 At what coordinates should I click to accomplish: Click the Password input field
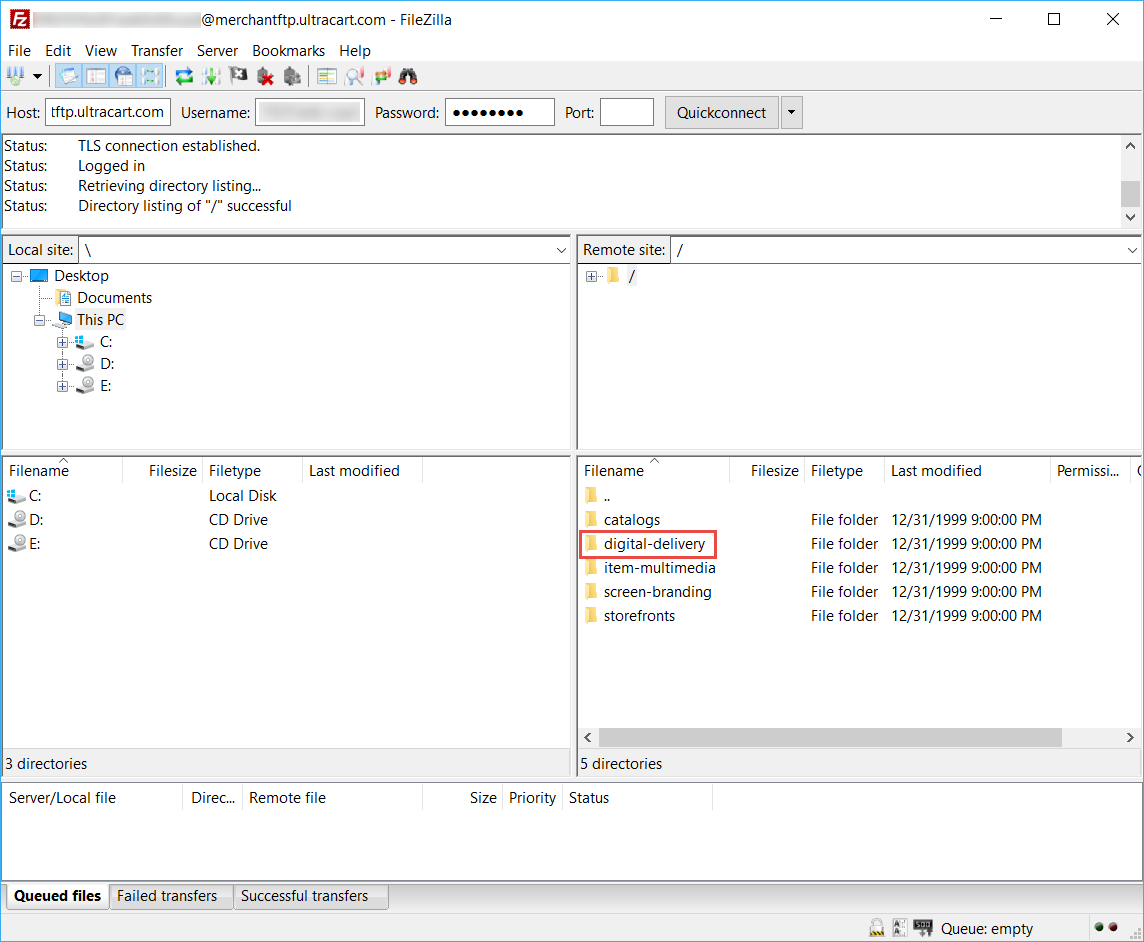(500, 112)
